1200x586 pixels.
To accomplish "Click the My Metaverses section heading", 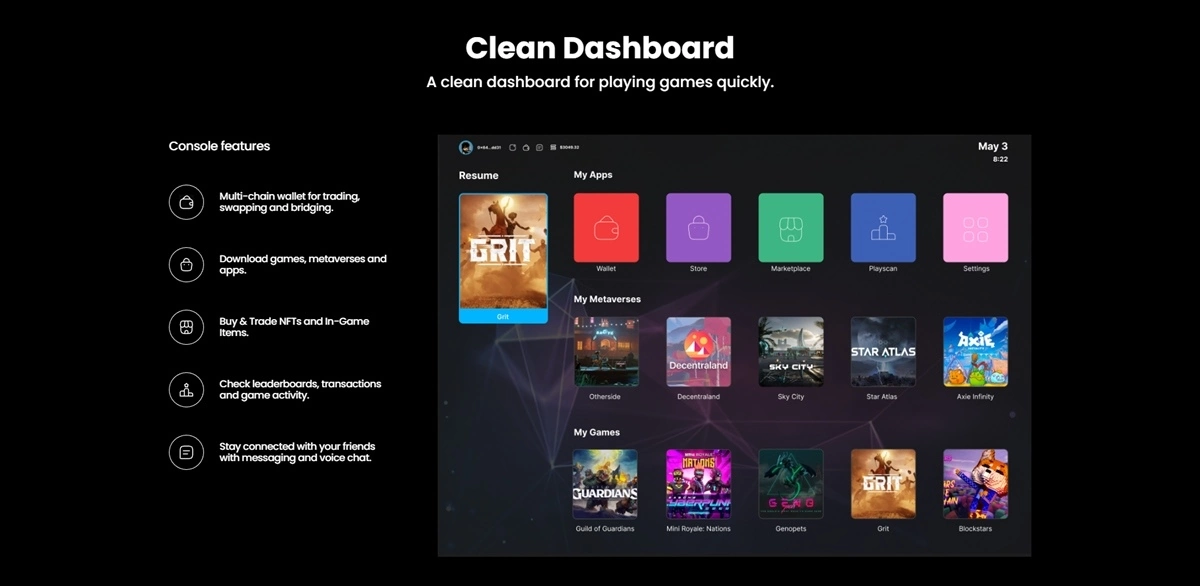I will (607, 299).
